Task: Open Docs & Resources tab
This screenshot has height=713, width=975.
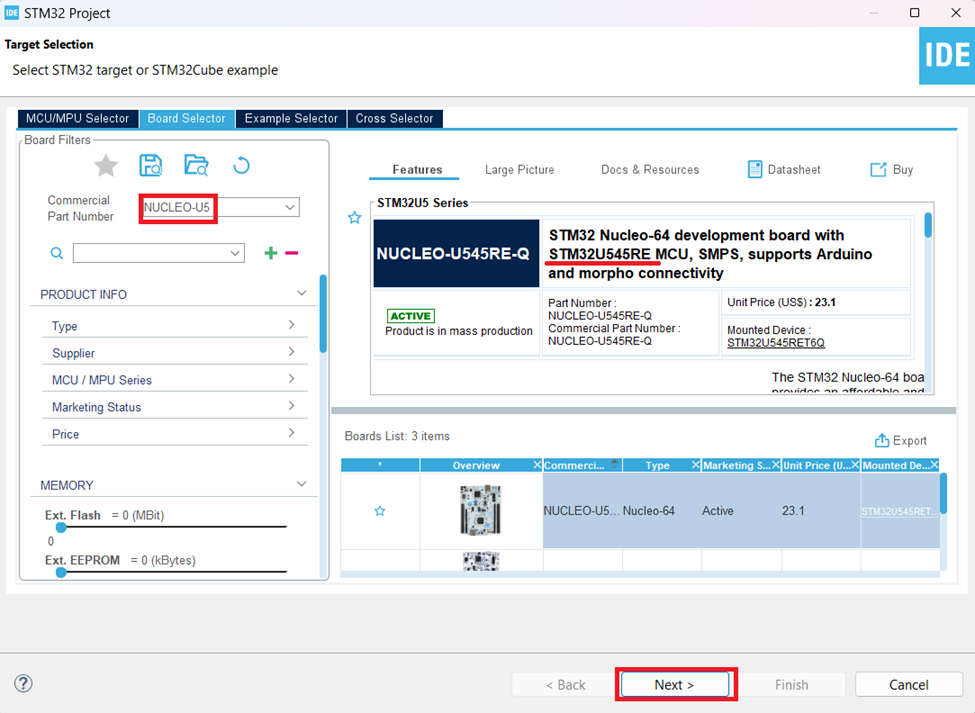Action: 650,170
